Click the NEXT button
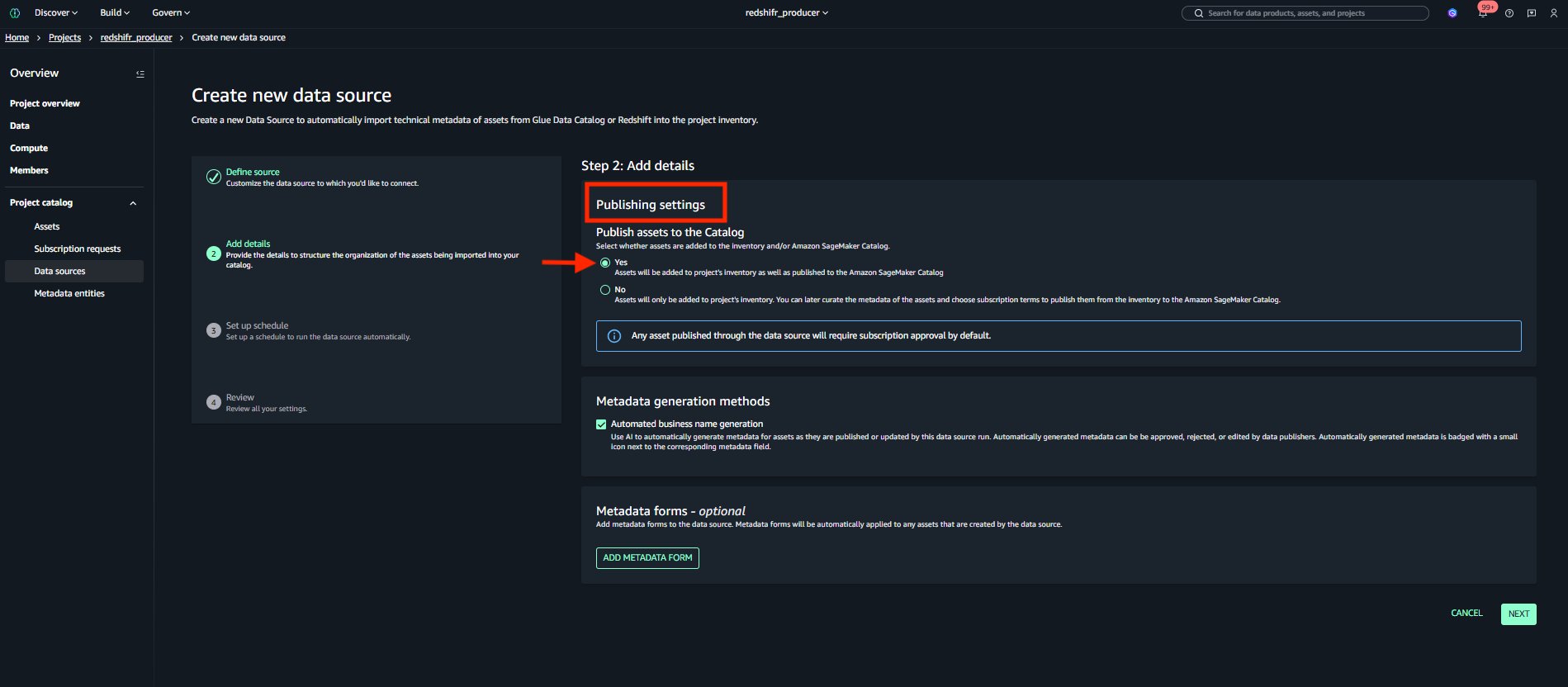 click(x=1518, y=614)
